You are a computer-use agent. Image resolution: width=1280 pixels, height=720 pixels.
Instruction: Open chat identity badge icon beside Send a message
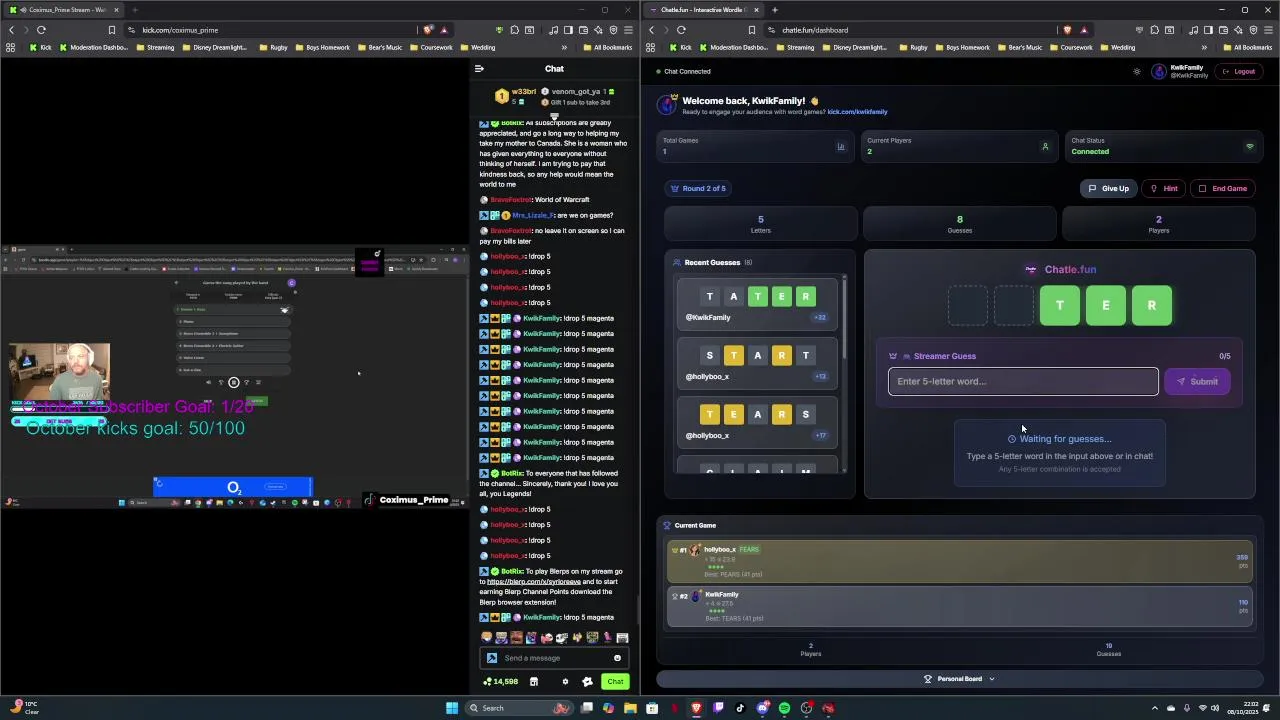click(491, 658)
